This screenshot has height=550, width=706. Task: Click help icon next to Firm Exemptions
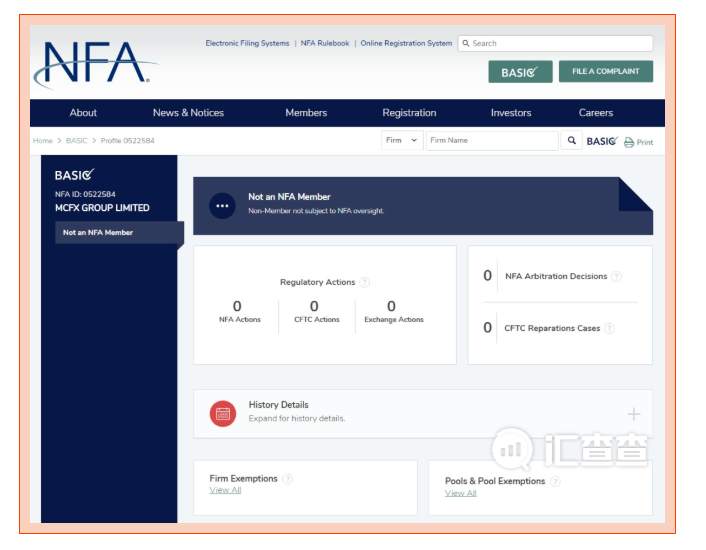click(287, 478)
